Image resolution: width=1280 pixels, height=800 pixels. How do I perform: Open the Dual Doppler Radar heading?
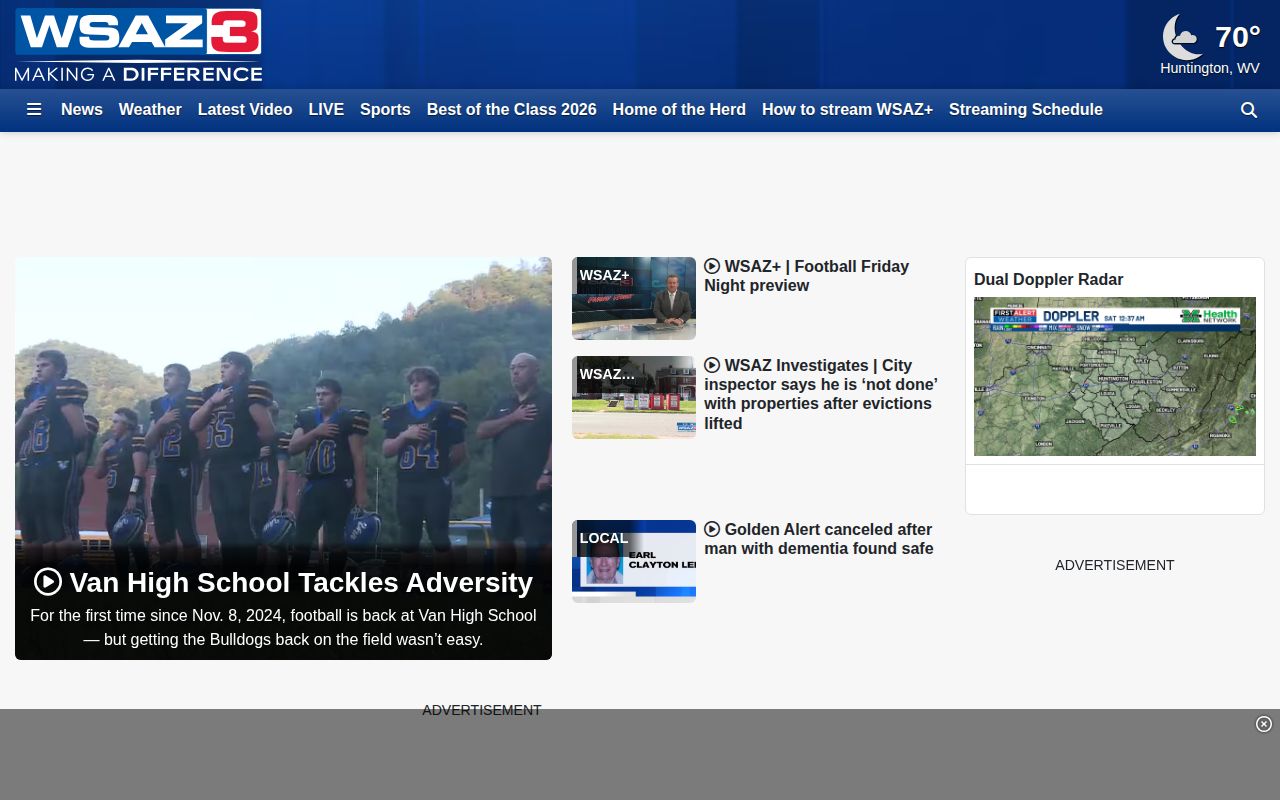click(1048, 280)
